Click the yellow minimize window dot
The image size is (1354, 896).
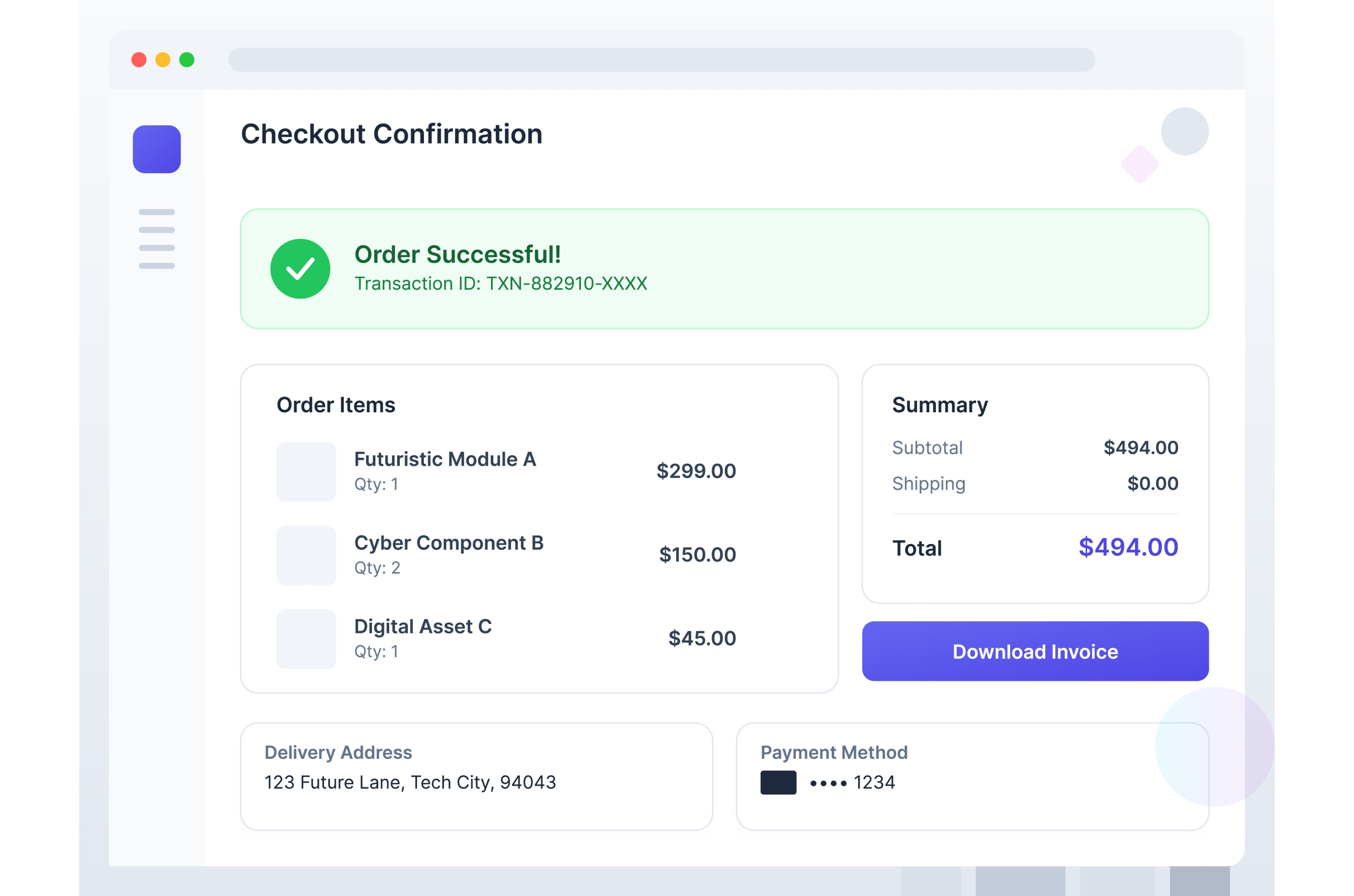click(163, 60)
